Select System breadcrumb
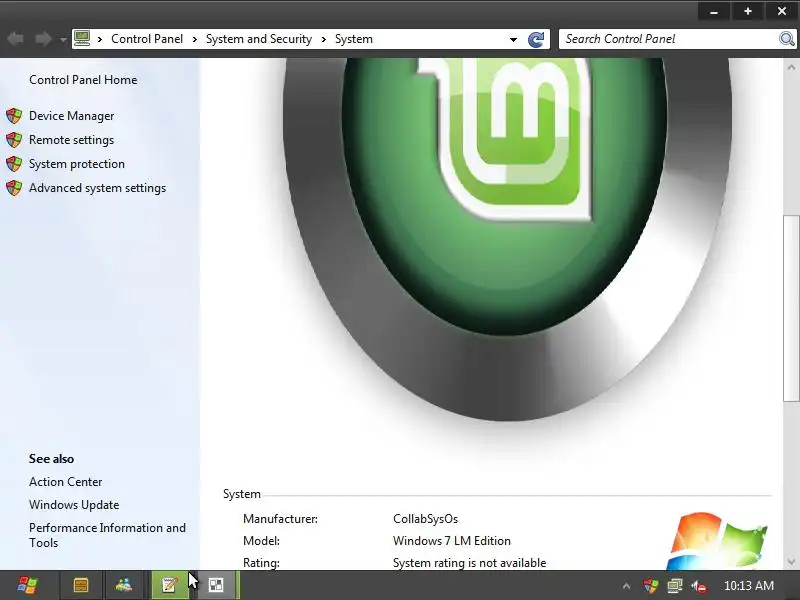Viewport: 800px width, 600px height. click(x=354, y=39)
